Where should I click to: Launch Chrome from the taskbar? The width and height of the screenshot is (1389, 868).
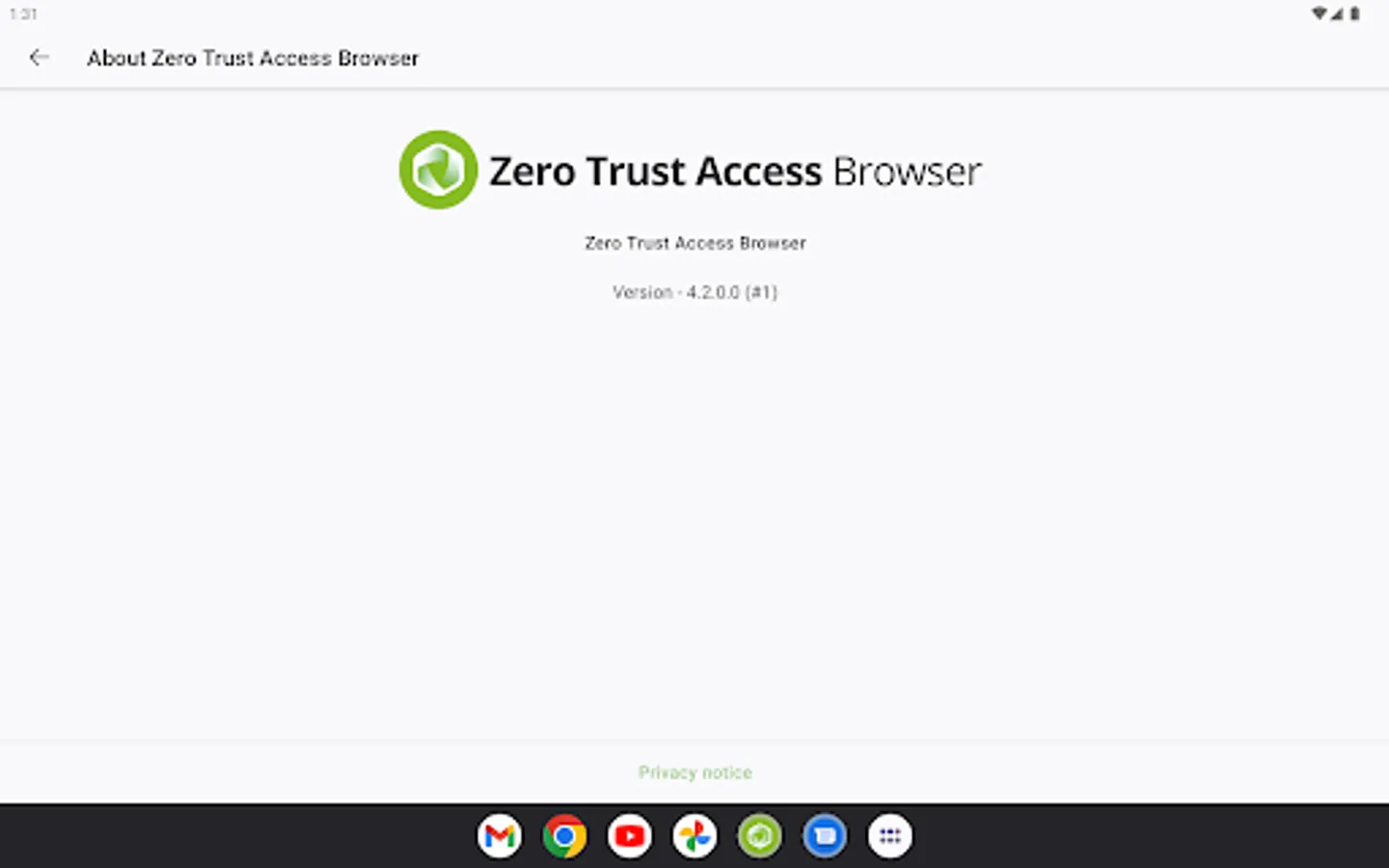click(x=564, y=836)
